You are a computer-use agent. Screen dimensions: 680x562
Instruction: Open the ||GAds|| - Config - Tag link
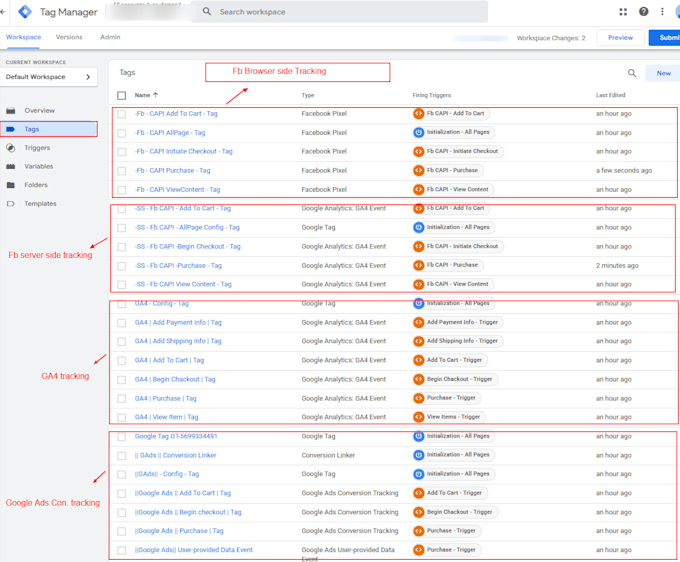pos(167,474)
